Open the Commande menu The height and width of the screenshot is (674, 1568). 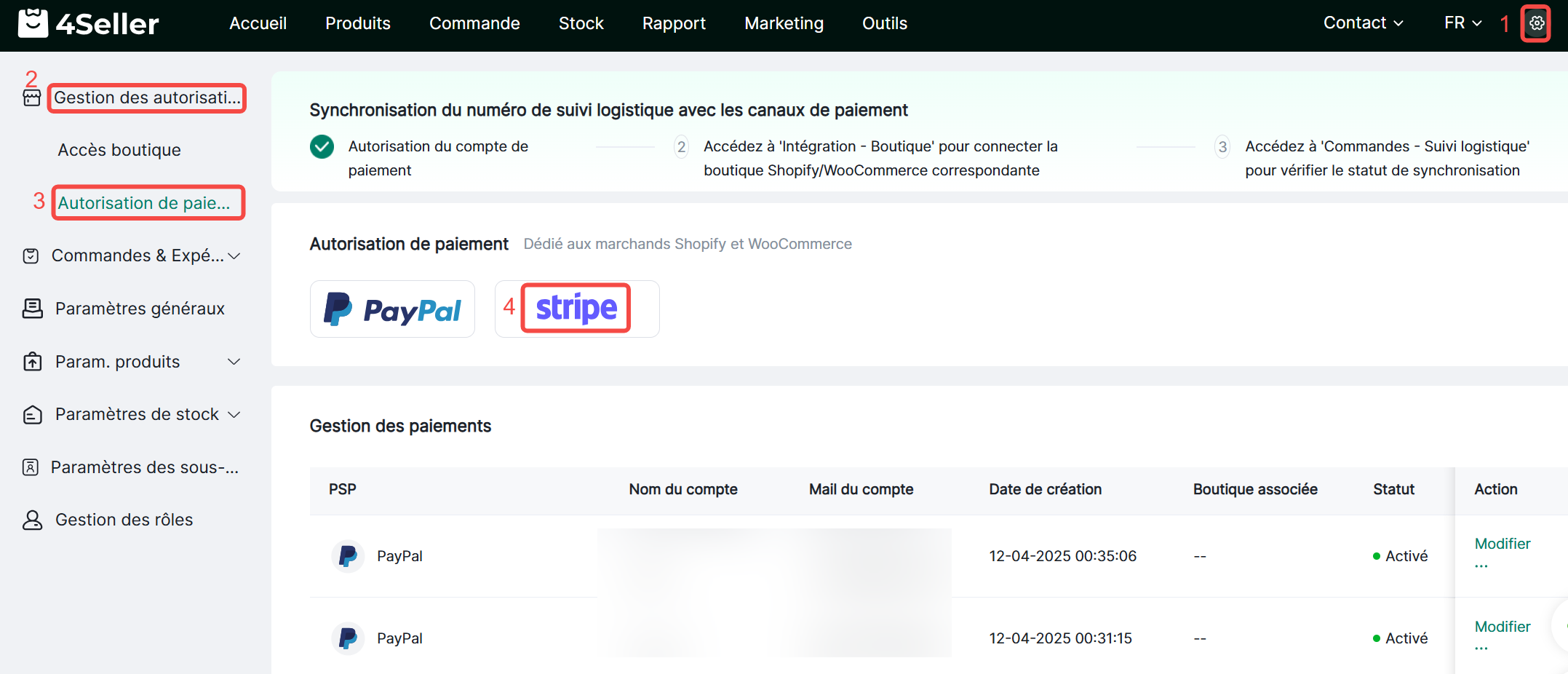[474, 23]
